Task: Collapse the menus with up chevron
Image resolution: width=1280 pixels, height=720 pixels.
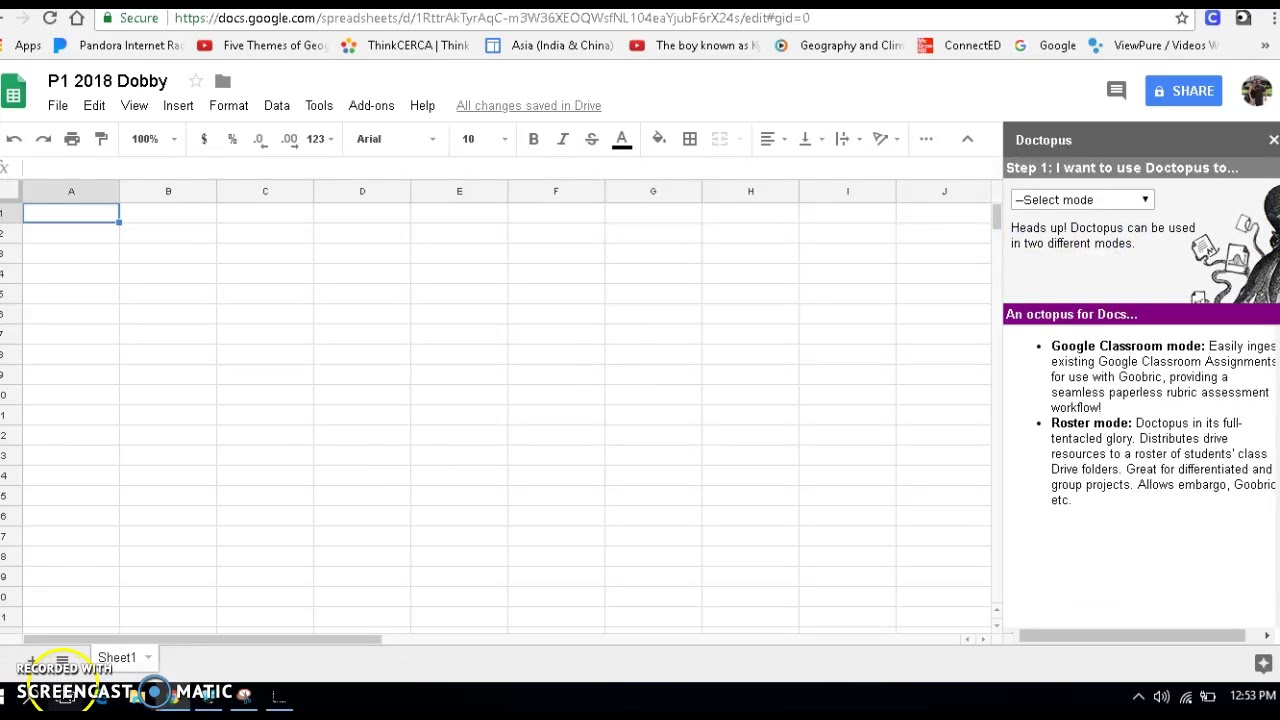Action: (x=967, y=139)
